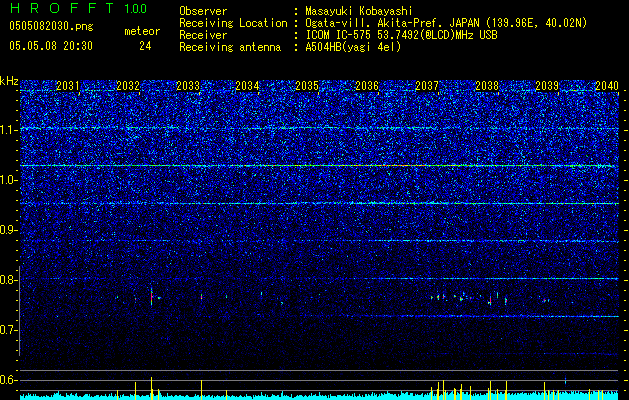Click the 0.8 kHz axis label
Image resolution: width=629 pixels, height=400 pixels.
pos(9,280)
